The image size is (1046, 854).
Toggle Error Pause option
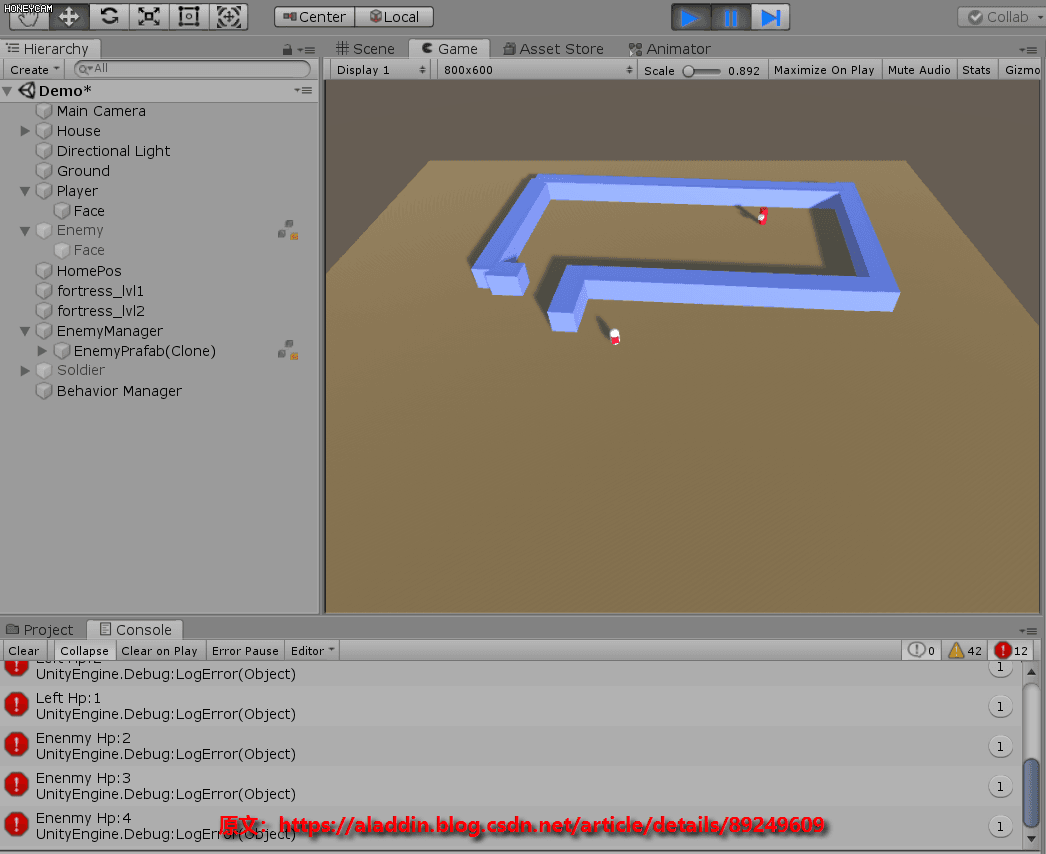click(245, 651)
